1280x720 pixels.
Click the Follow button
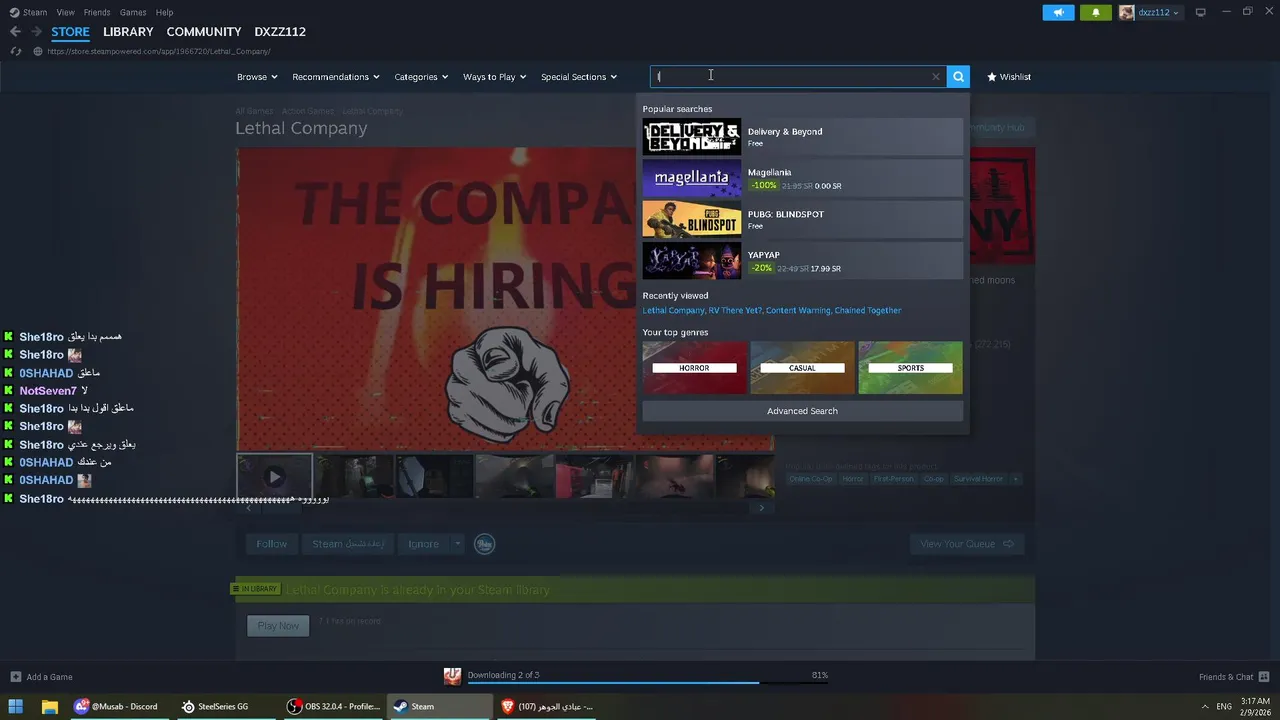(x=271, y=544)
